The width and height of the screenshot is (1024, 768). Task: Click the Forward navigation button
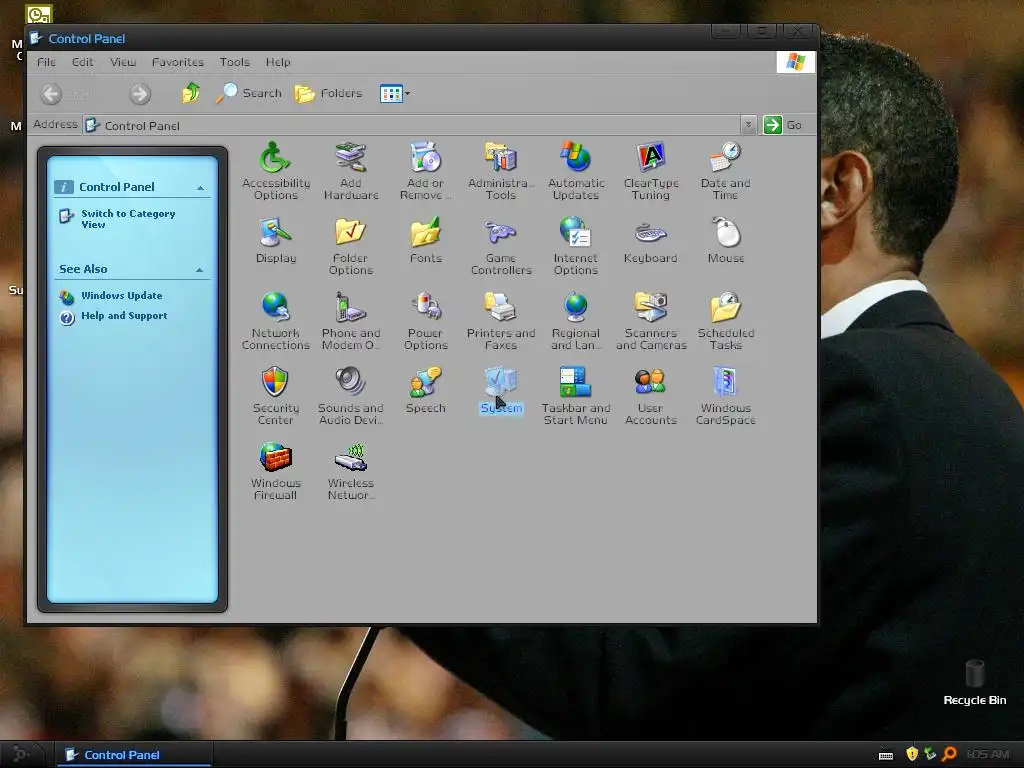coord(139,94)
